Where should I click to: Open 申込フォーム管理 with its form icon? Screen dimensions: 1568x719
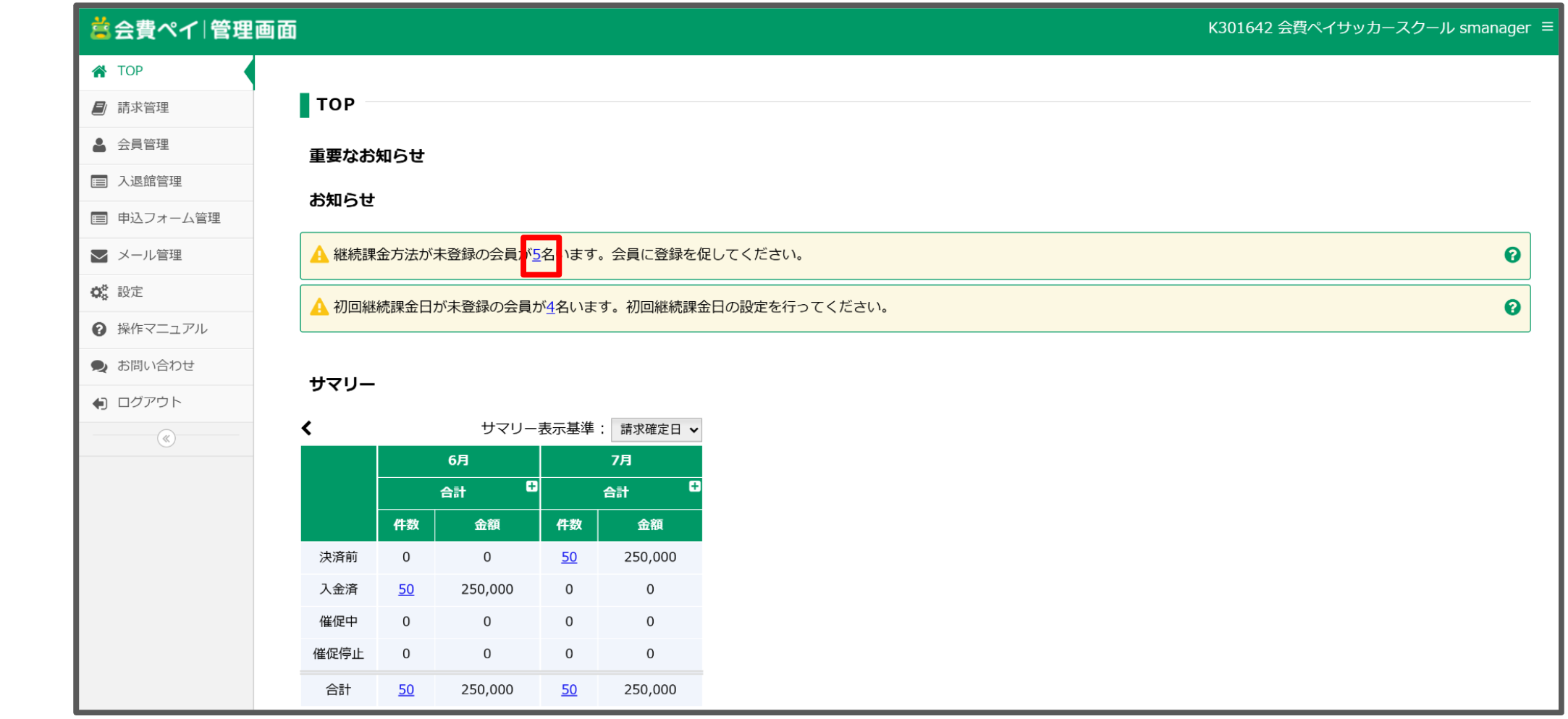click(99, 218)
